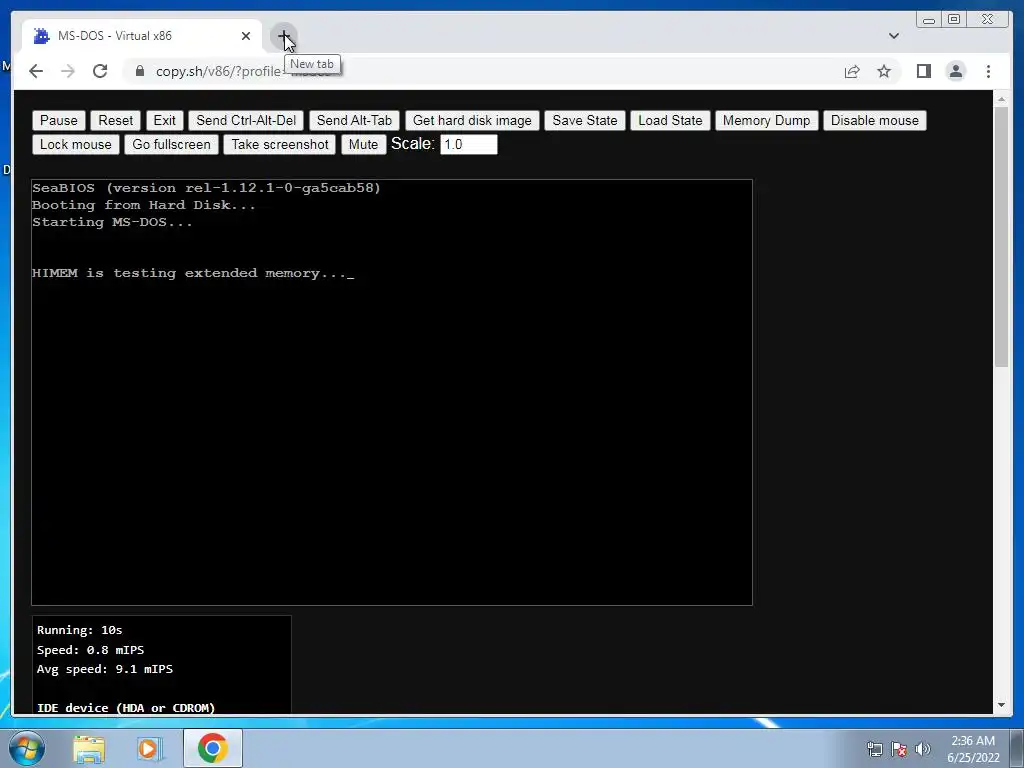Click the page scrollbar down arrow
The width and height of the screenshot is (1024, 768).
[1002, 705]
